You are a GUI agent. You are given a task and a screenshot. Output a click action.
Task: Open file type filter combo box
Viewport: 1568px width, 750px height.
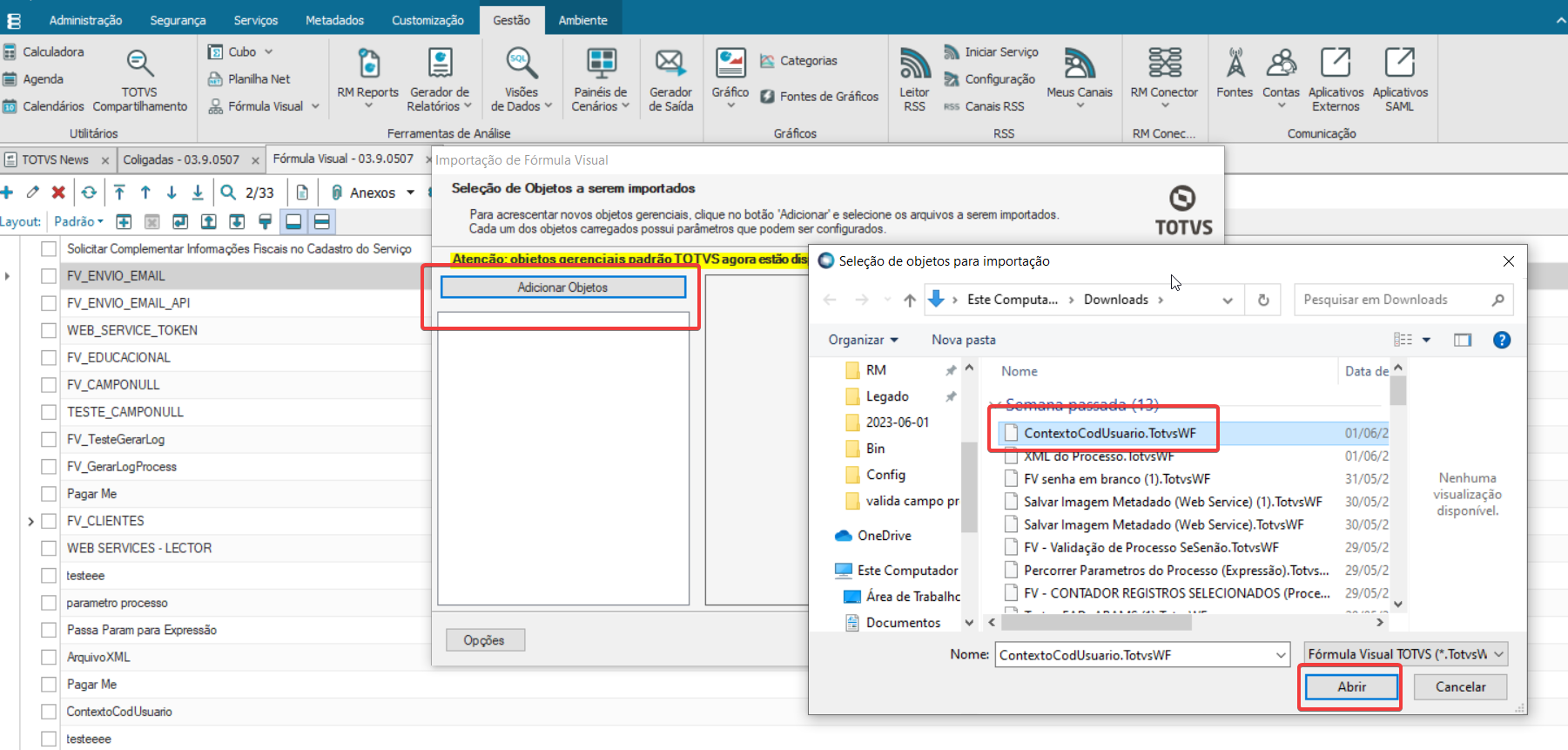(1406, 654)
